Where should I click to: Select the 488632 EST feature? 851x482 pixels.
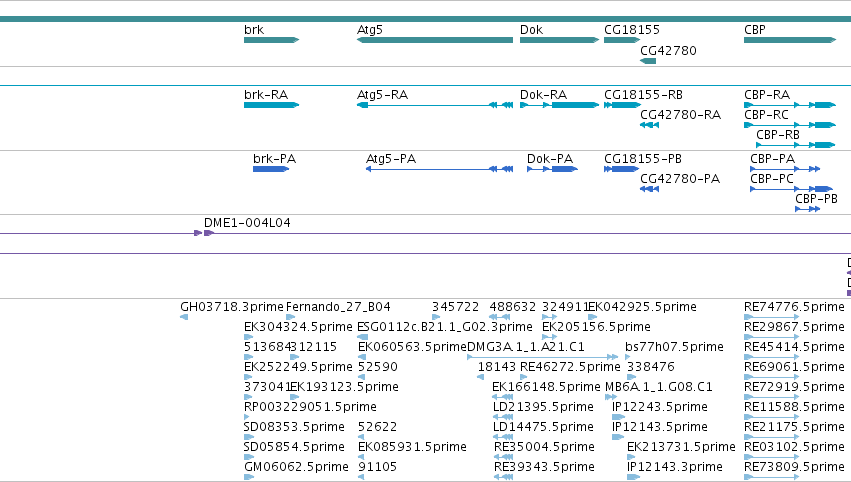[499, 317]
